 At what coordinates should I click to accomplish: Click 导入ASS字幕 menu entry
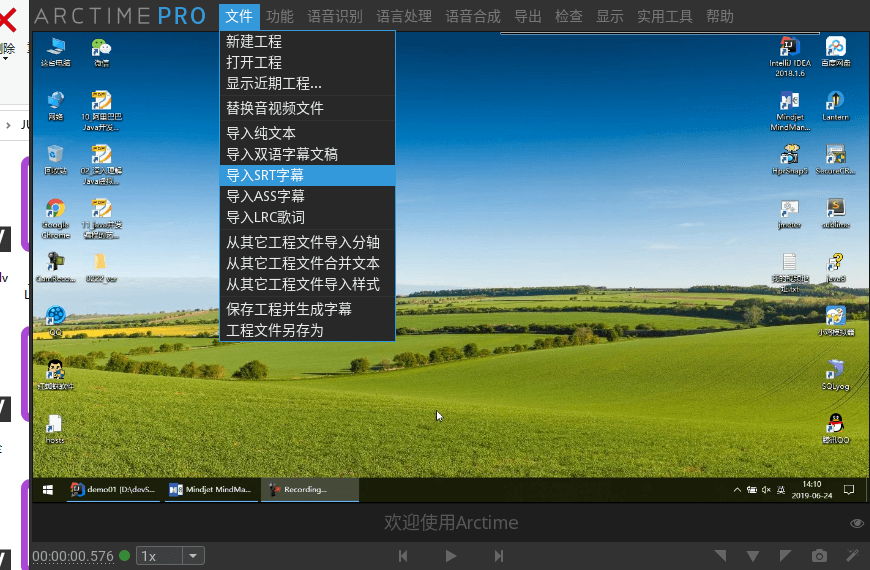pyautogui.click(x=265, y=196)
